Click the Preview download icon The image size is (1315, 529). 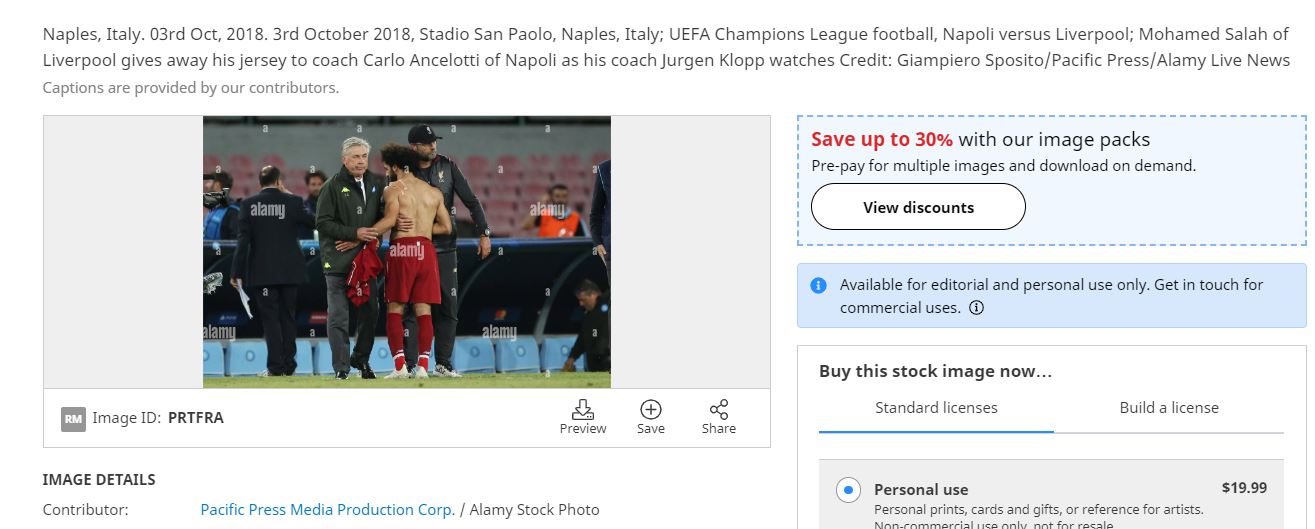click(582, 410)
